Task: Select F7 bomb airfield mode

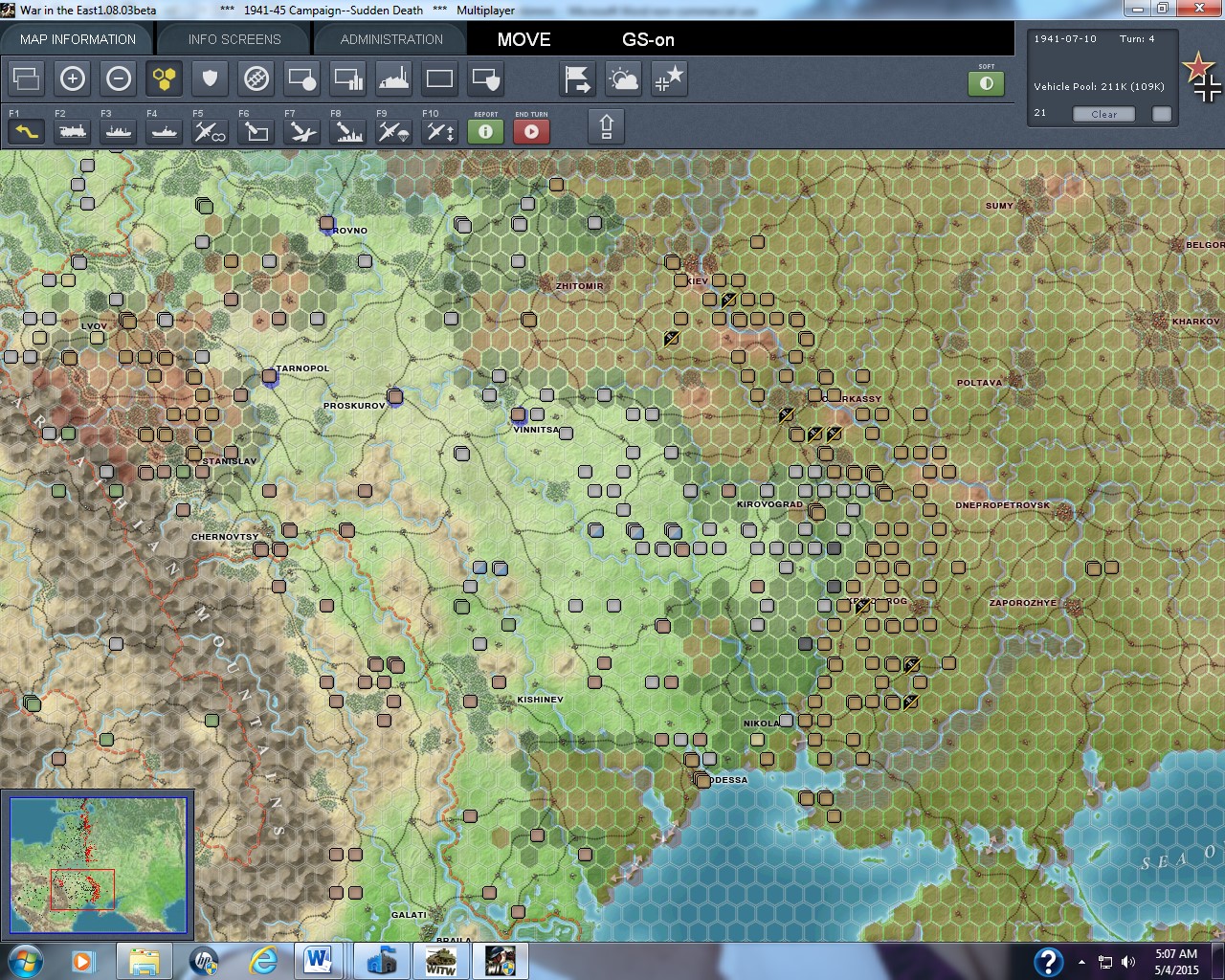Action: [x=302, y=131]
